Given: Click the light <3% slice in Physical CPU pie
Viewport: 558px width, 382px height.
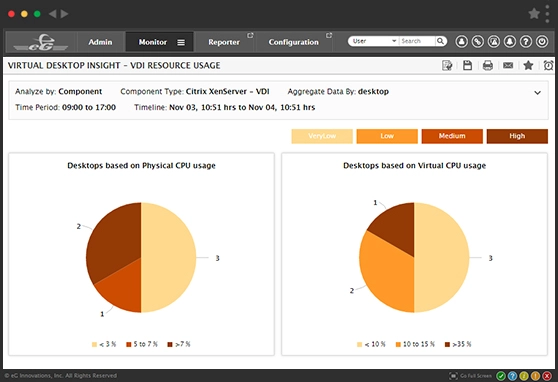Looking at the screenshot, I should point(169,257).
